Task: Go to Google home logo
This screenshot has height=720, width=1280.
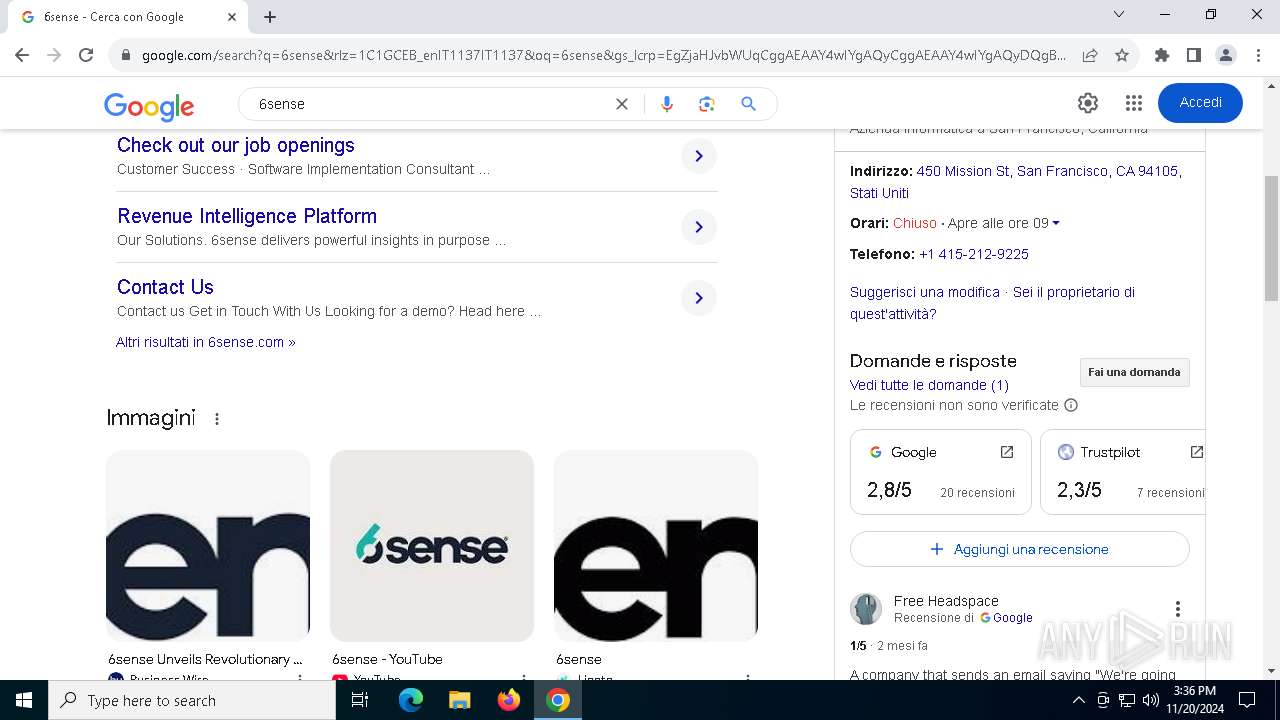Action: [149, 105]
